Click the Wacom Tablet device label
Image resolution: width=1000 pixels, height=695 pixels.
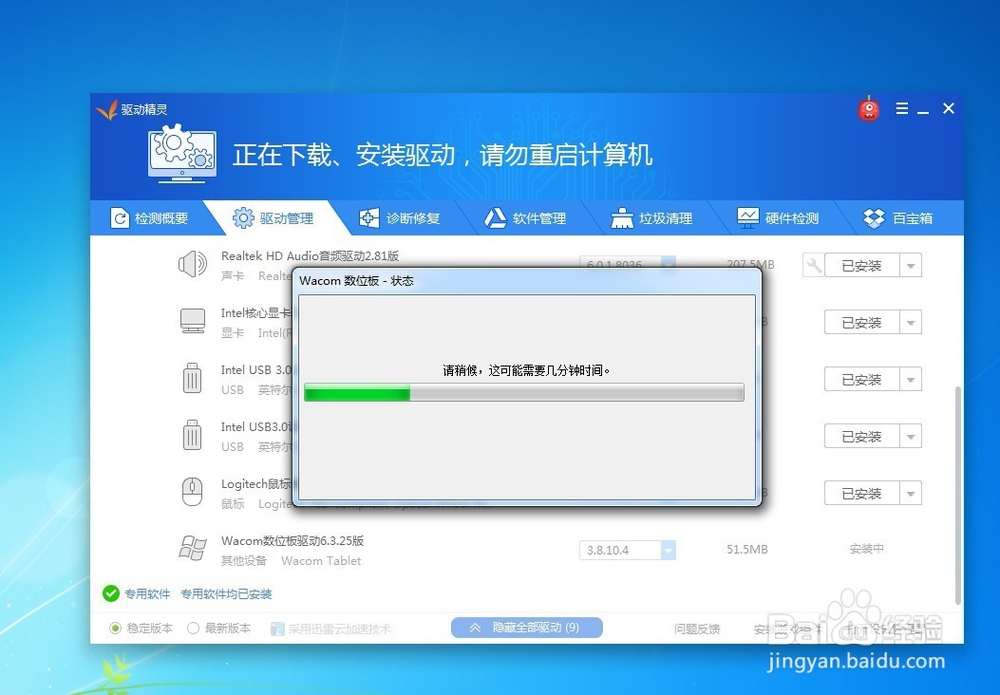(x=321, y=560)
